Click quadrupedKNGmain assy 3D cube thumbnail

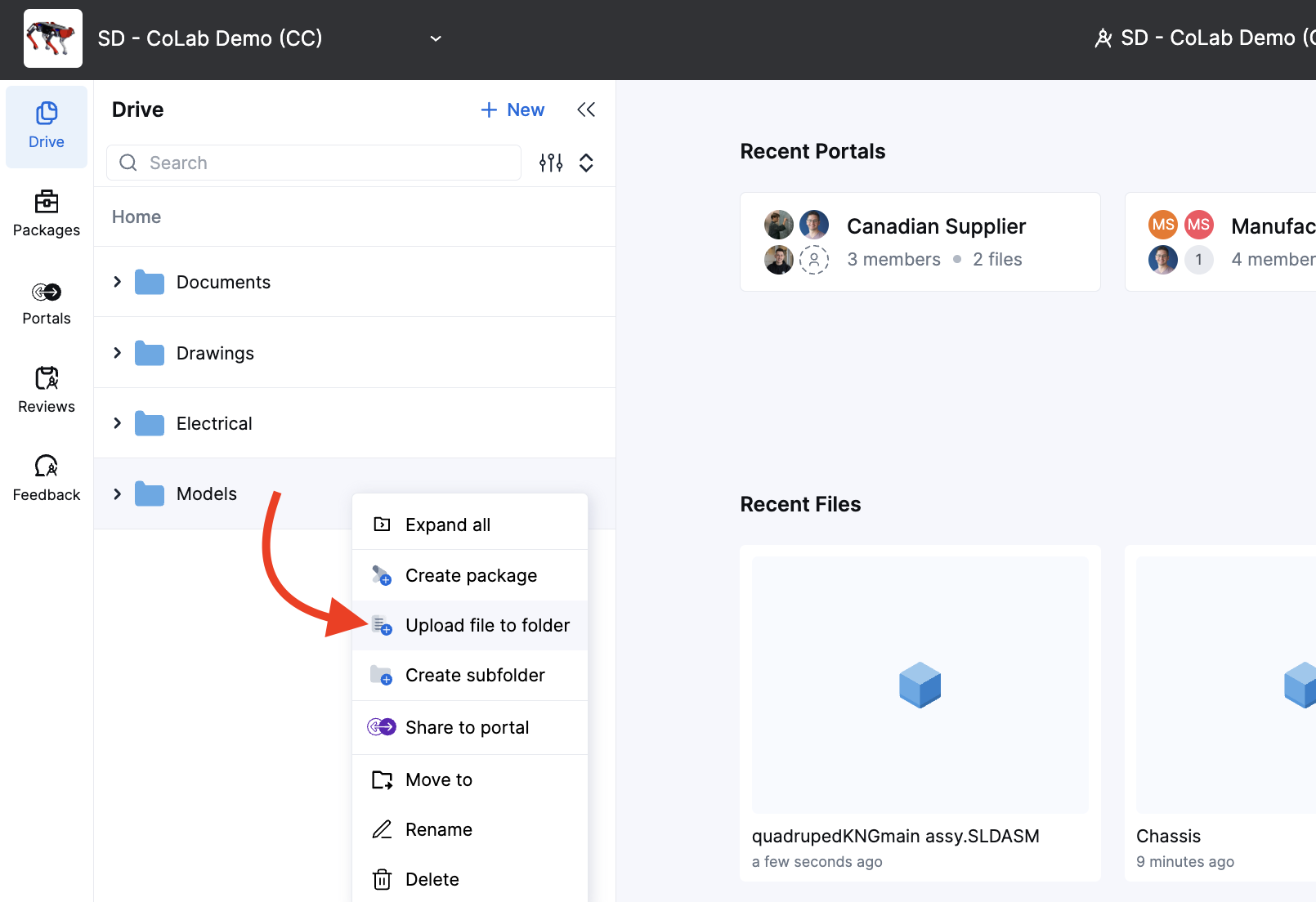920,685
